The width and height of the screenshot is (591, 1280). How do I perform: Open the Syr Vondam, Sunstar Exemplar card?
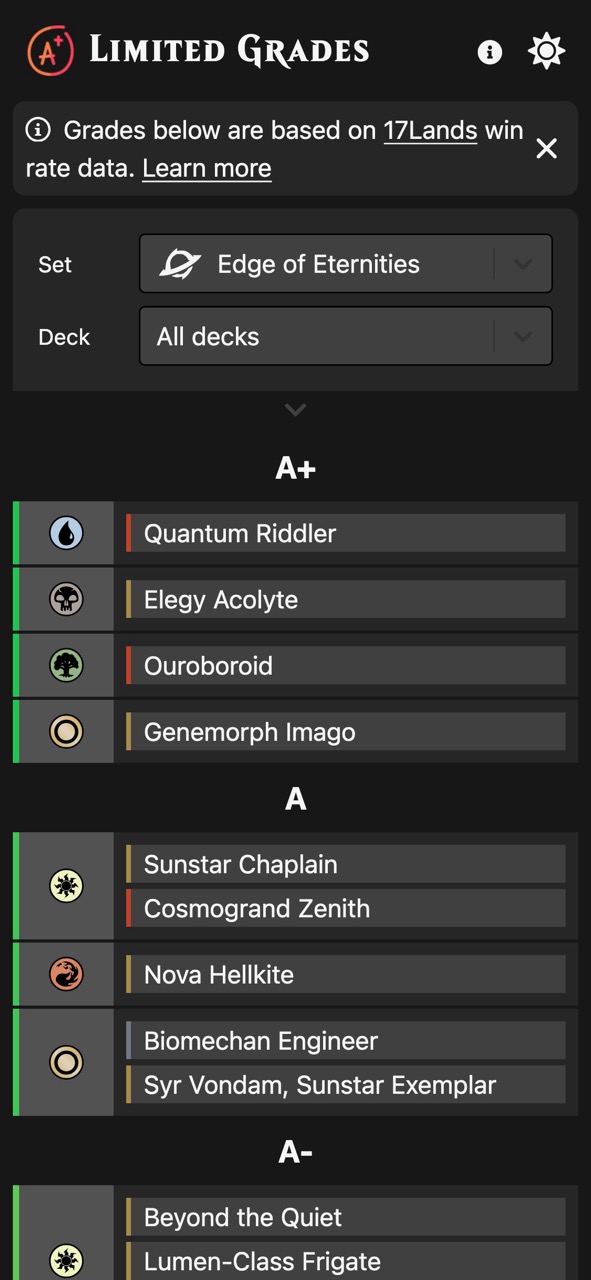(x=346, y=1085)
